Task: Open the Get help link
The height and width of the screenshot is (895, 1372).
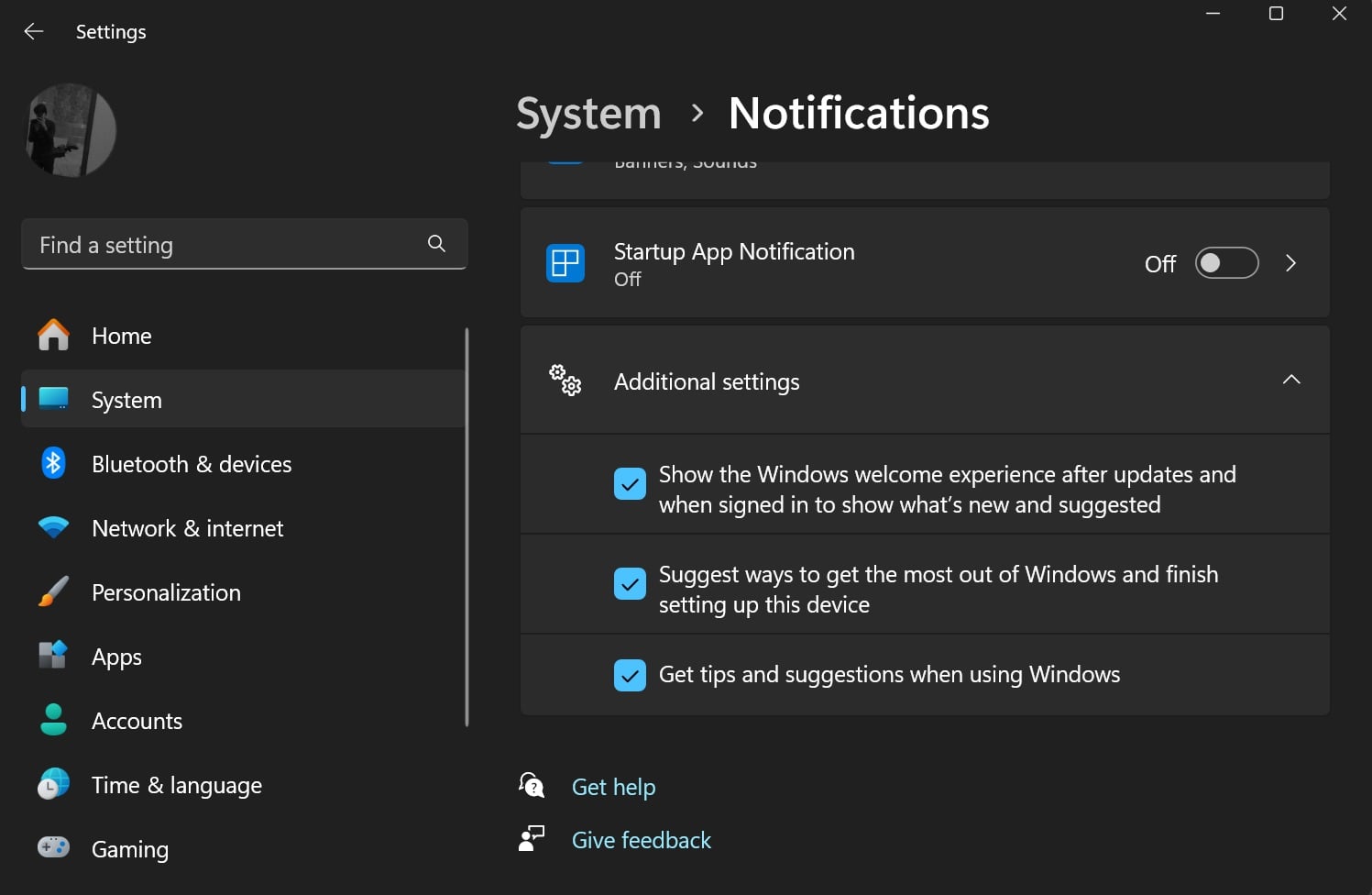Action: pos(613,787)
